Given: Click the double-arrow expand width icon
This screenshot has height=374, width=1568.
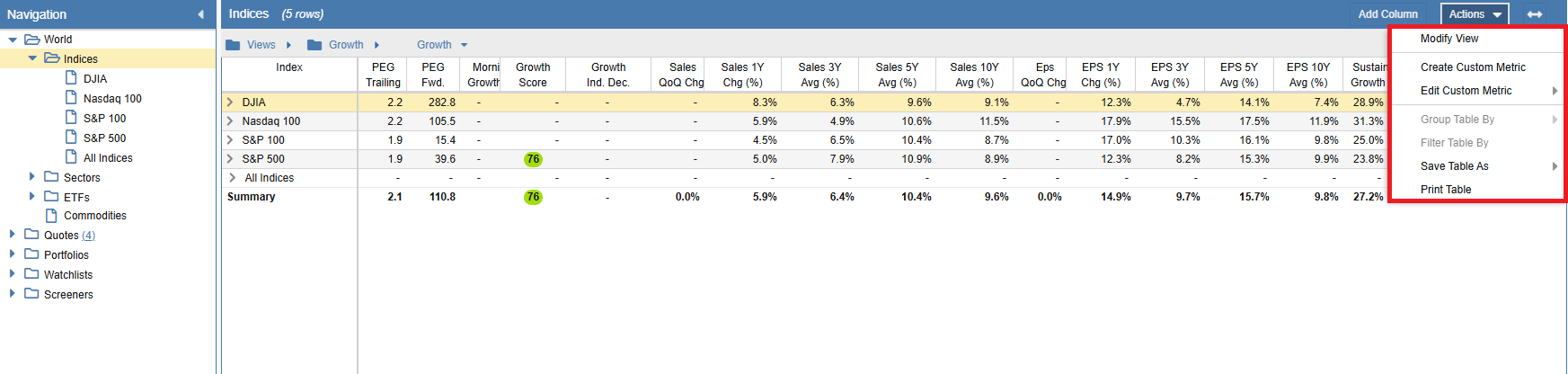Looking at the screenshot, I should point(1535,14).
